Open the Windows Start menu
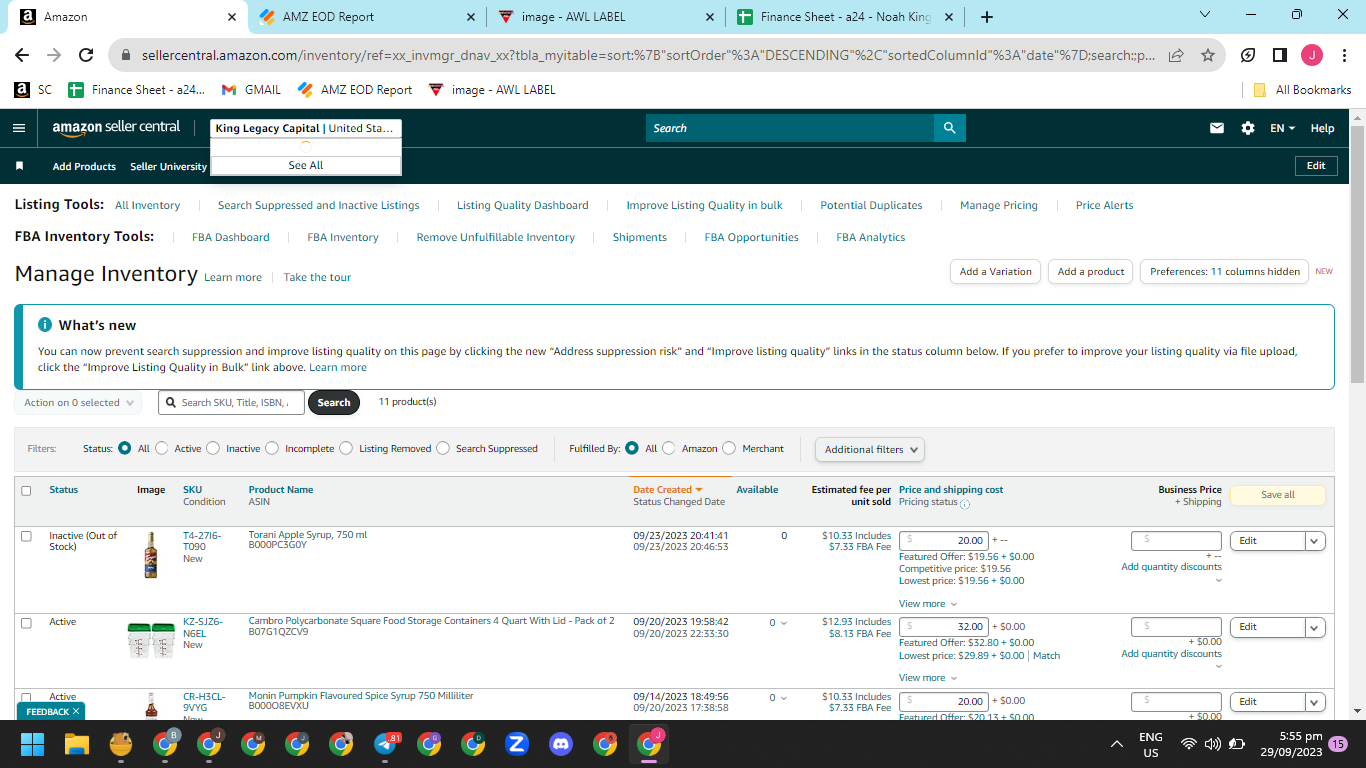This screenshot has height=768, width=1366. 32,744
